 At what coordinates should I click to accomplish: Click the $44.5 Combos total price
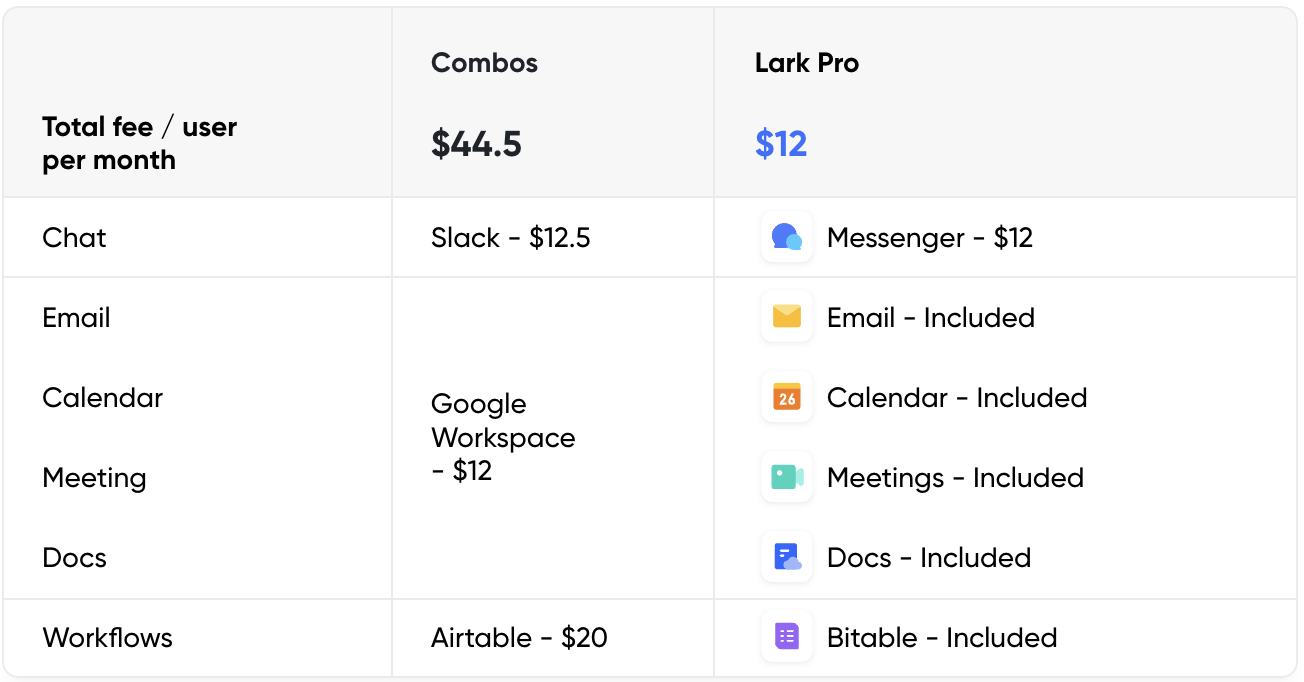[x=476, y=144]
